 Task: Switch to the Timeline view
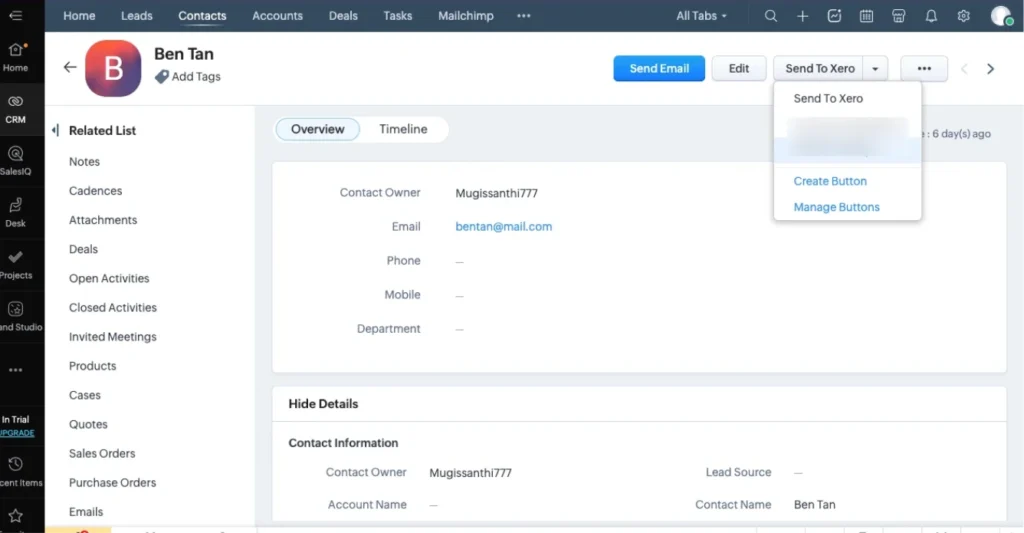coord(403,129)
